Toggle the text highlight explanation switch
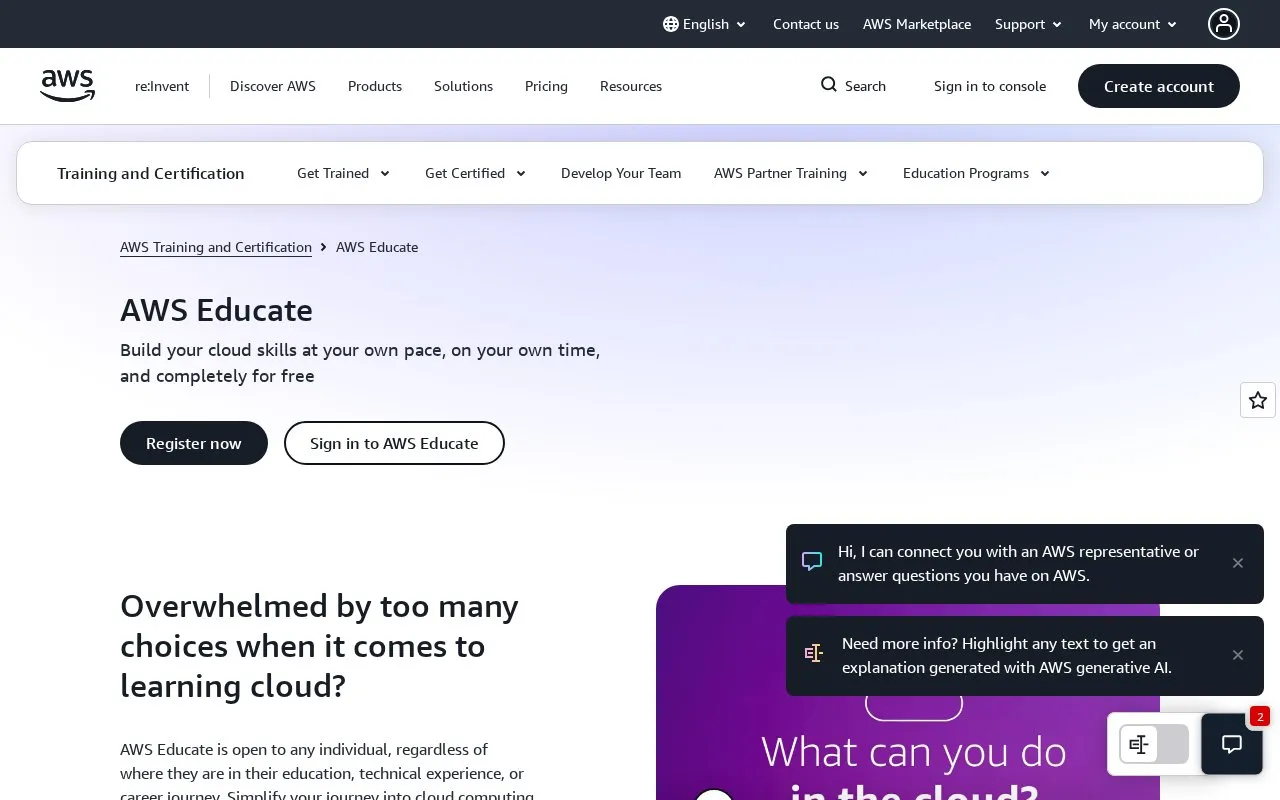Viewport: 1280px width, 800px height. [1154, 744]
